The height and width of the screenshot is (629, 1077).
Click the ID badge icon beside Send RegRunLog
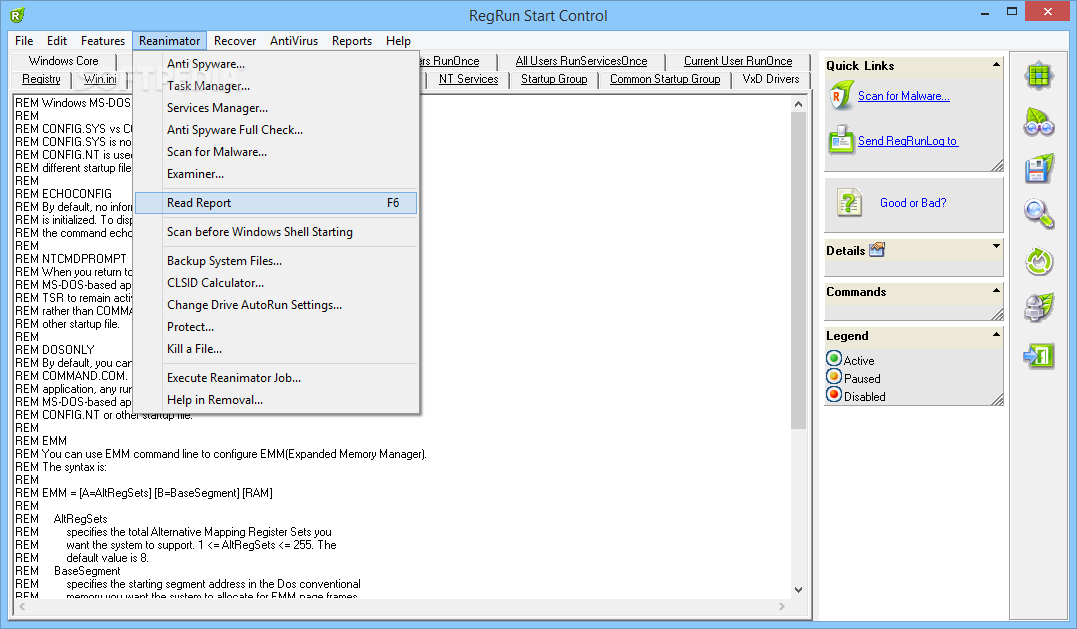click(x=841, y=140)
